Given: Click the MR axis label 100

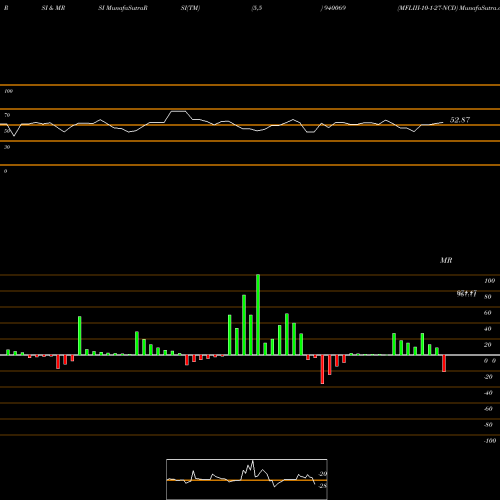Looking at the screenshot, I should click(489, 281).
